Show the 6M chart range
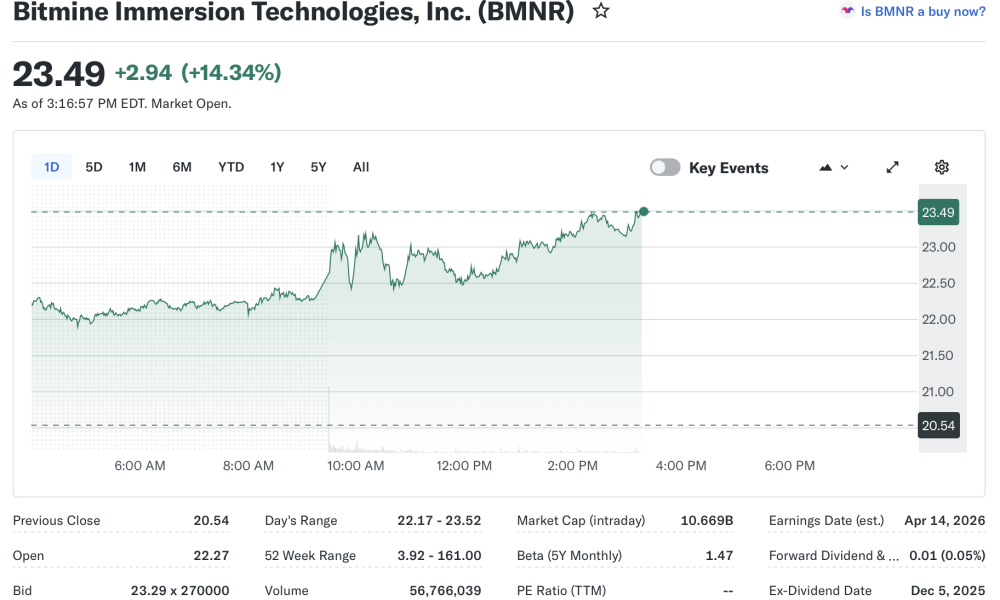The image size is (1000, 600). 182,167
